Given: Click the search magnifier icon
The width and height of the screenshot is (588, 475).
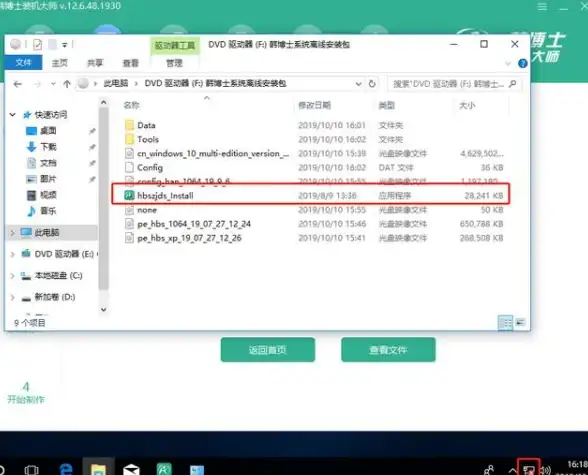Looking at the screenshot, I should pos(513,84).
